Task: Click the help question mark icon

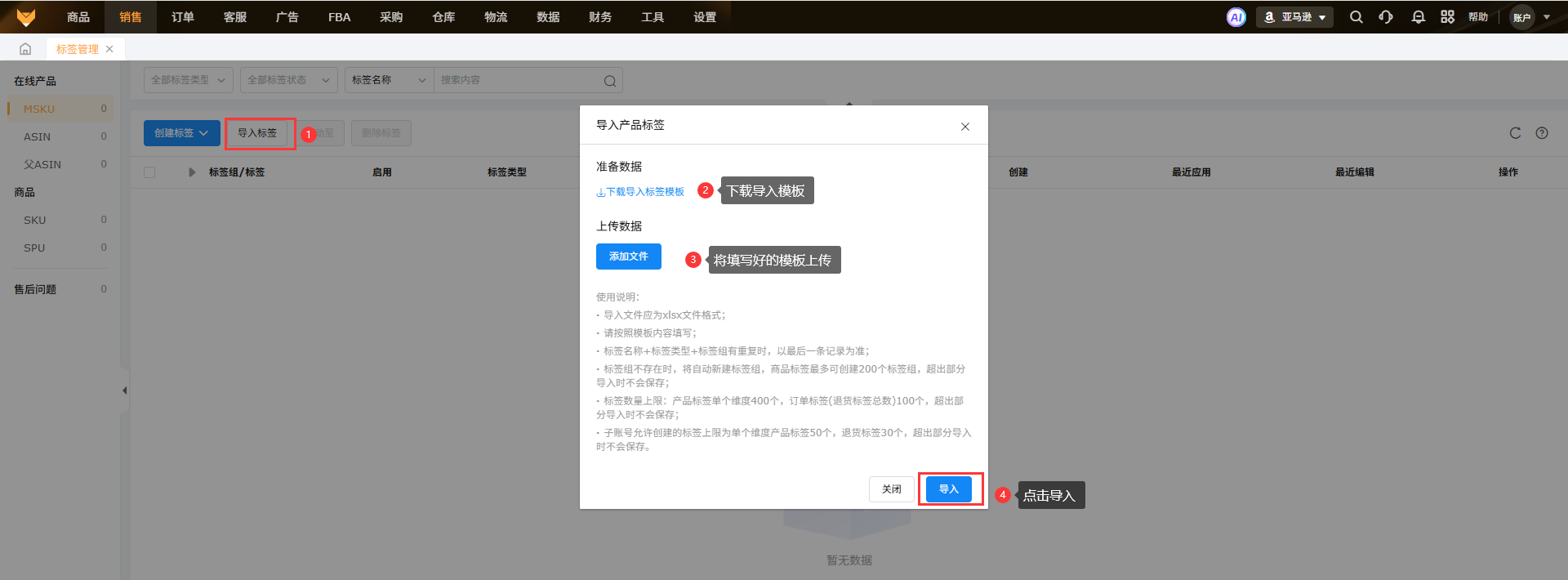Action: [x=1542, y=133]
